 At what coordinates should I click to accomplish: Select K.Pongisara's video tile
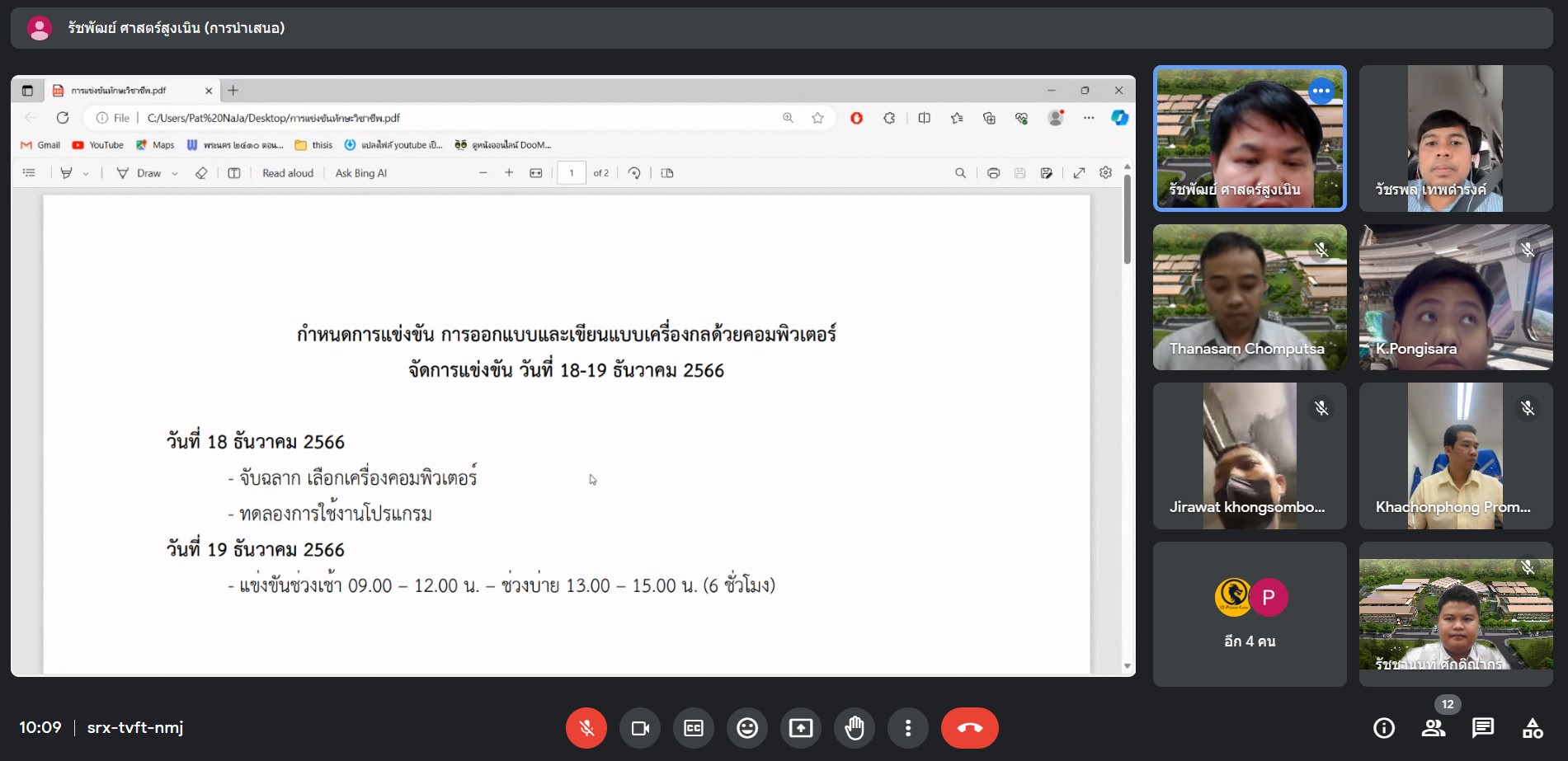(1456, 297)
